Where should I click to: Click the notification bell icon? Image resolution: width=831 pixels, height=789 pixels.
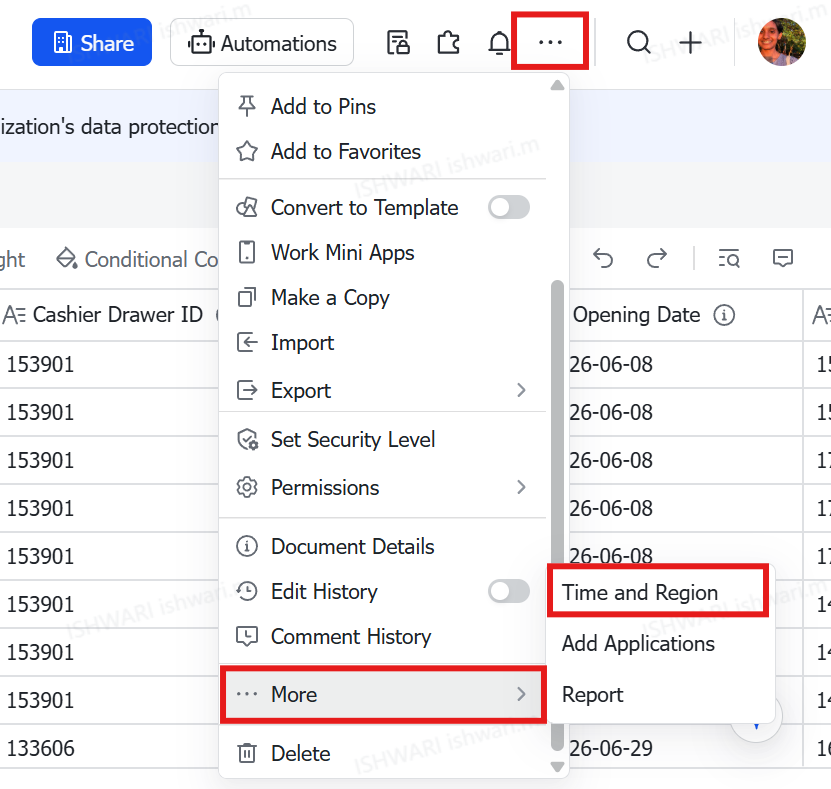click(x=499, y=42)
